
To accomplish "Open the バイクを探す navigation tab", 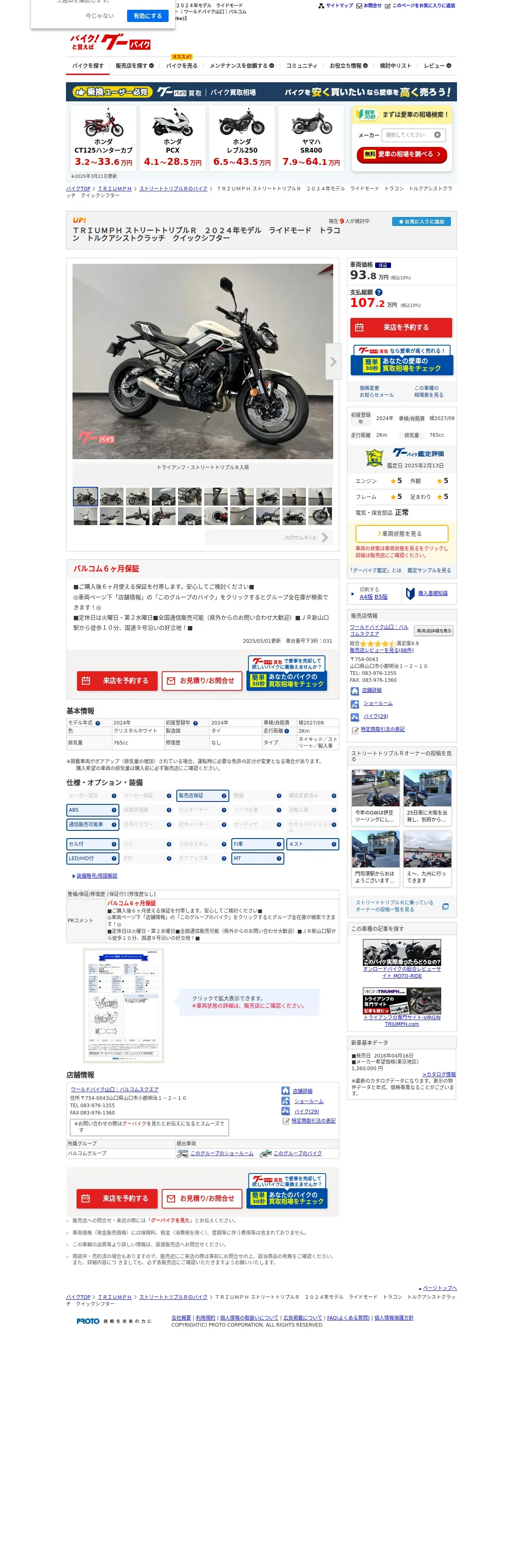I will click(x=88, y=66).
